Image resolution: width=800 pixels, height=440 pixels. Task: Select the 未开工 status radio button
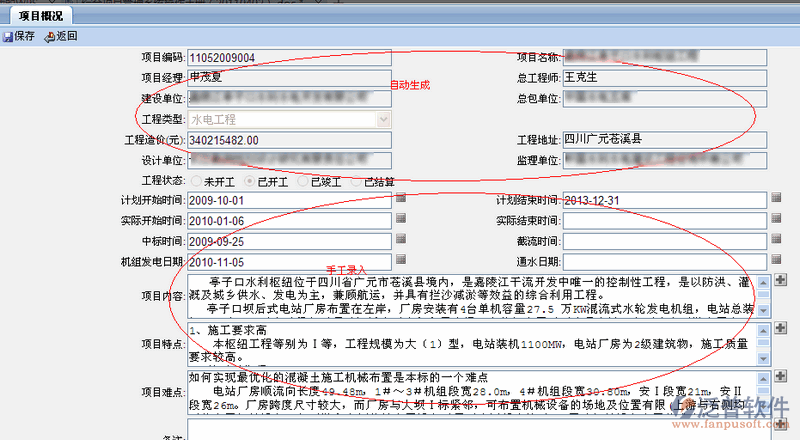196,181
